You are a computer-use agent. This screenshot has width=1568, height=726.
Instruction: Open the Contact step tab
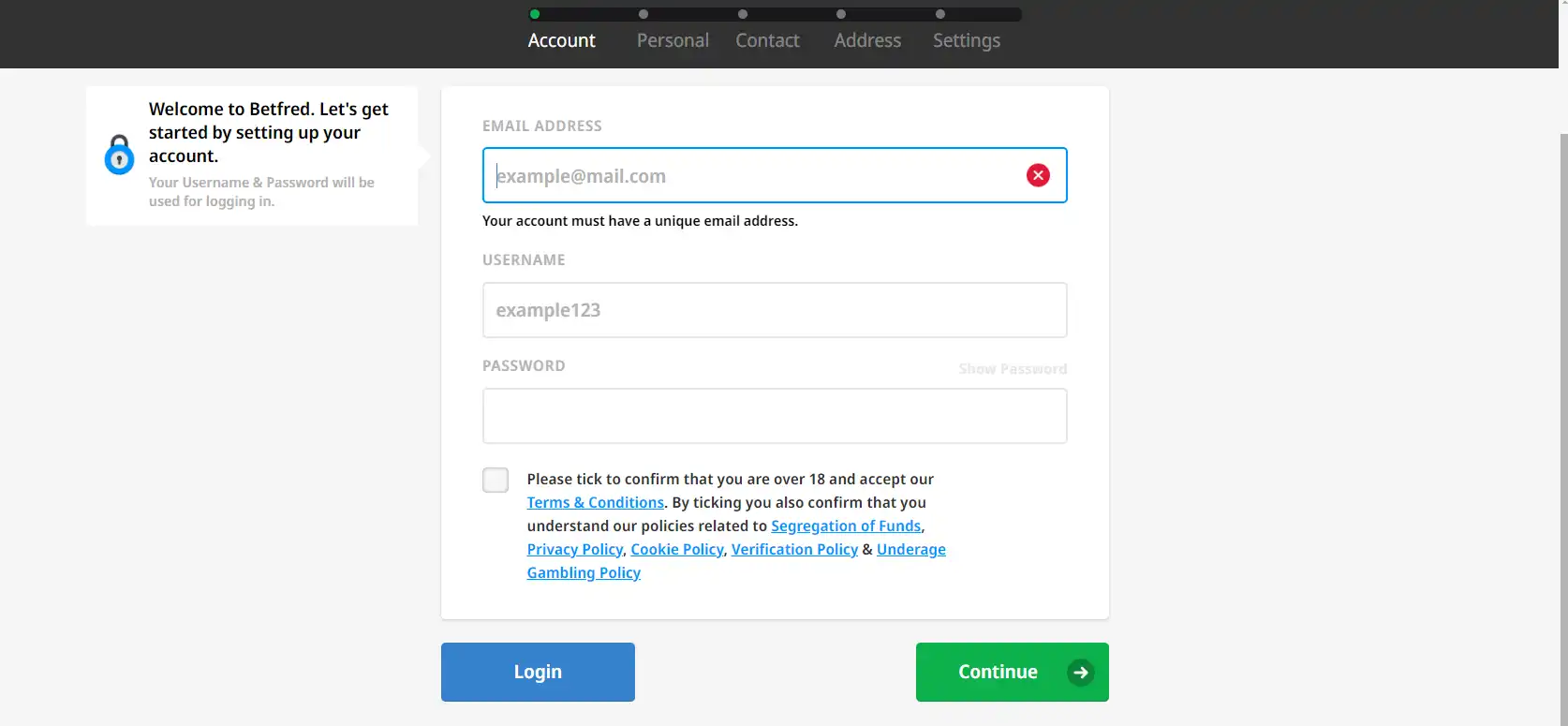tap(767, 40)
